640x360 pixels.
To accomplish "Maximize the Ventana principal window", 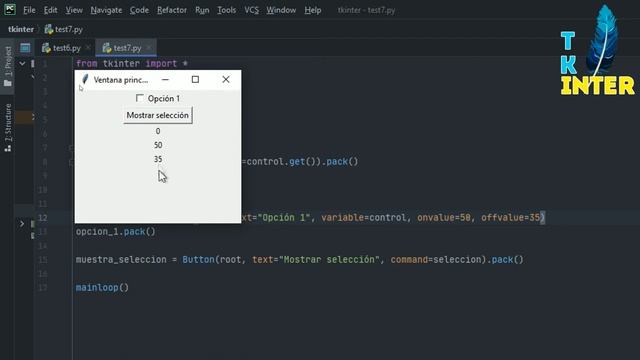I will click(196, 80).
